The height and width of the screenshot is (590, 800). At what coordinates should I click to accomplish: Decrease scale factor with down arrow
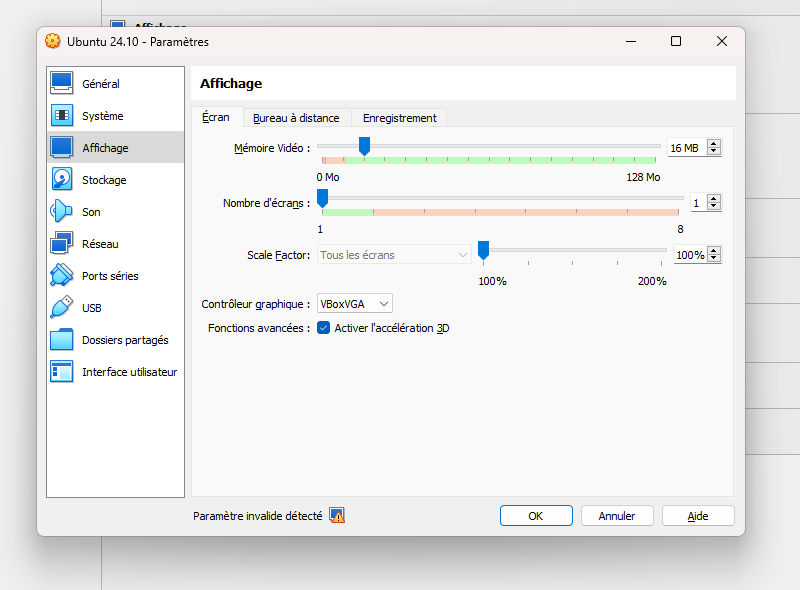pos(714,258)
